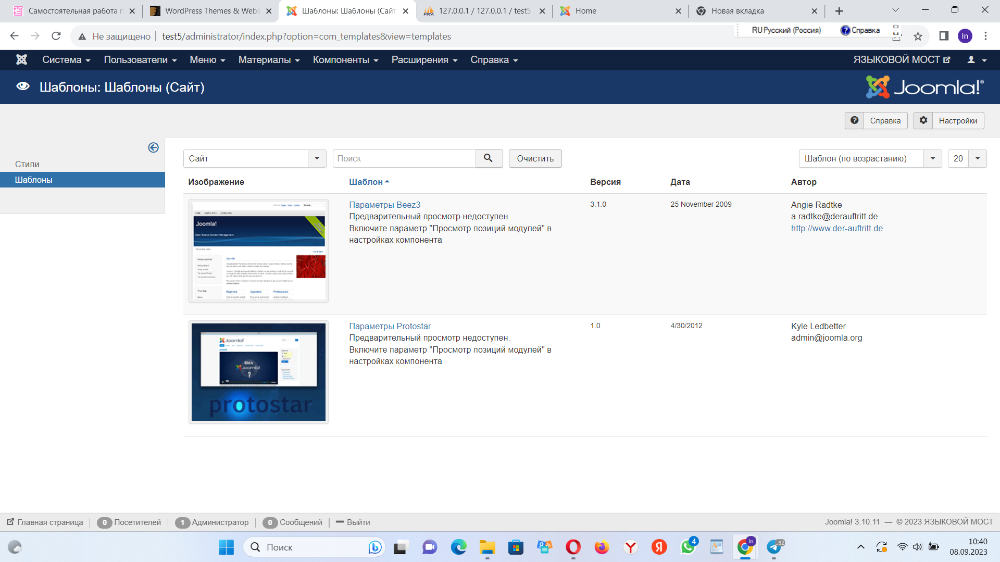
Task: Select Стили in the sidebar
Action: pyautogui.click(x=28, y=164)
